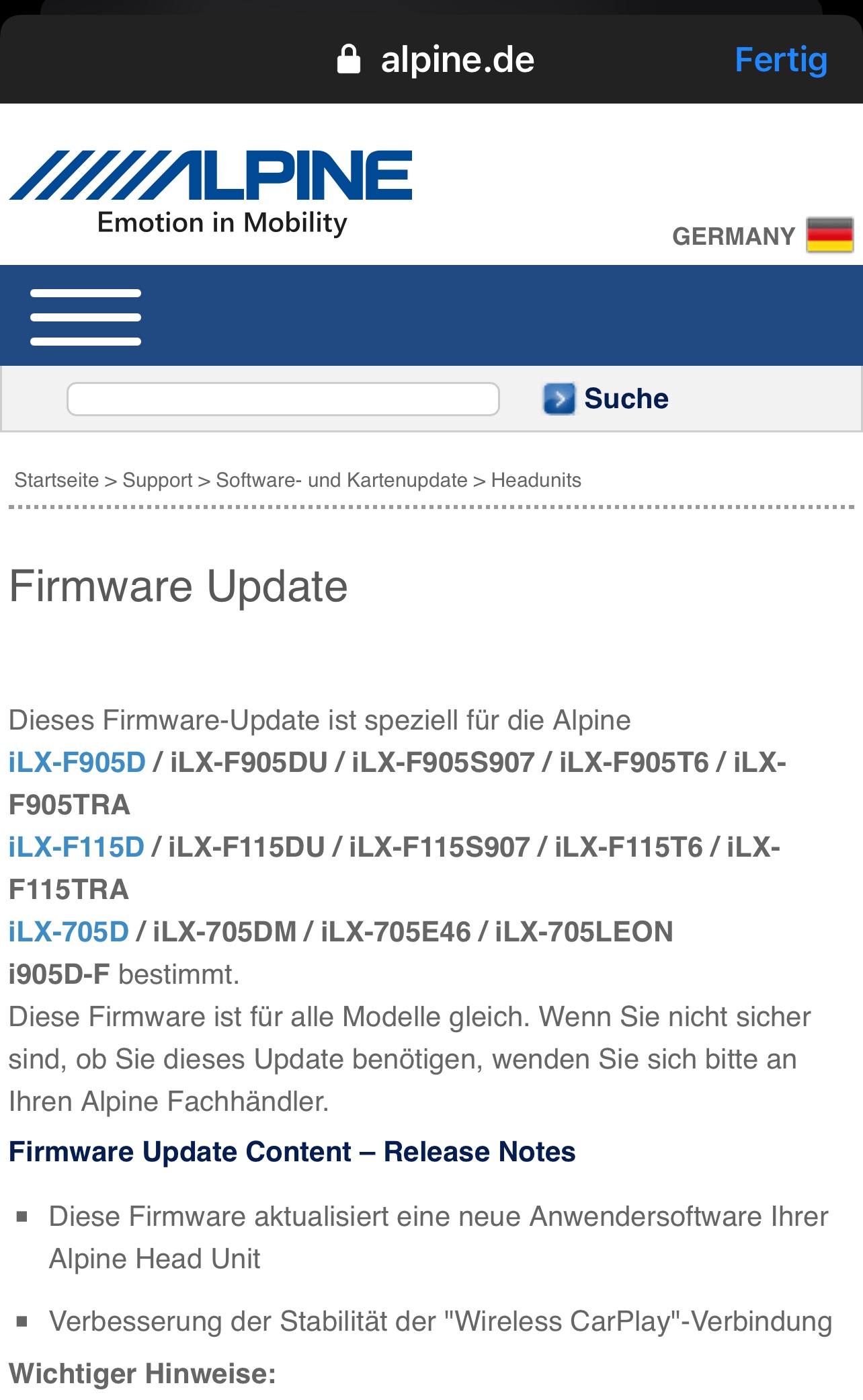The height and width of the screenshot is (1400, 863).
Task: Click the blue Suche arrow icon
Action: click(559, 399)
